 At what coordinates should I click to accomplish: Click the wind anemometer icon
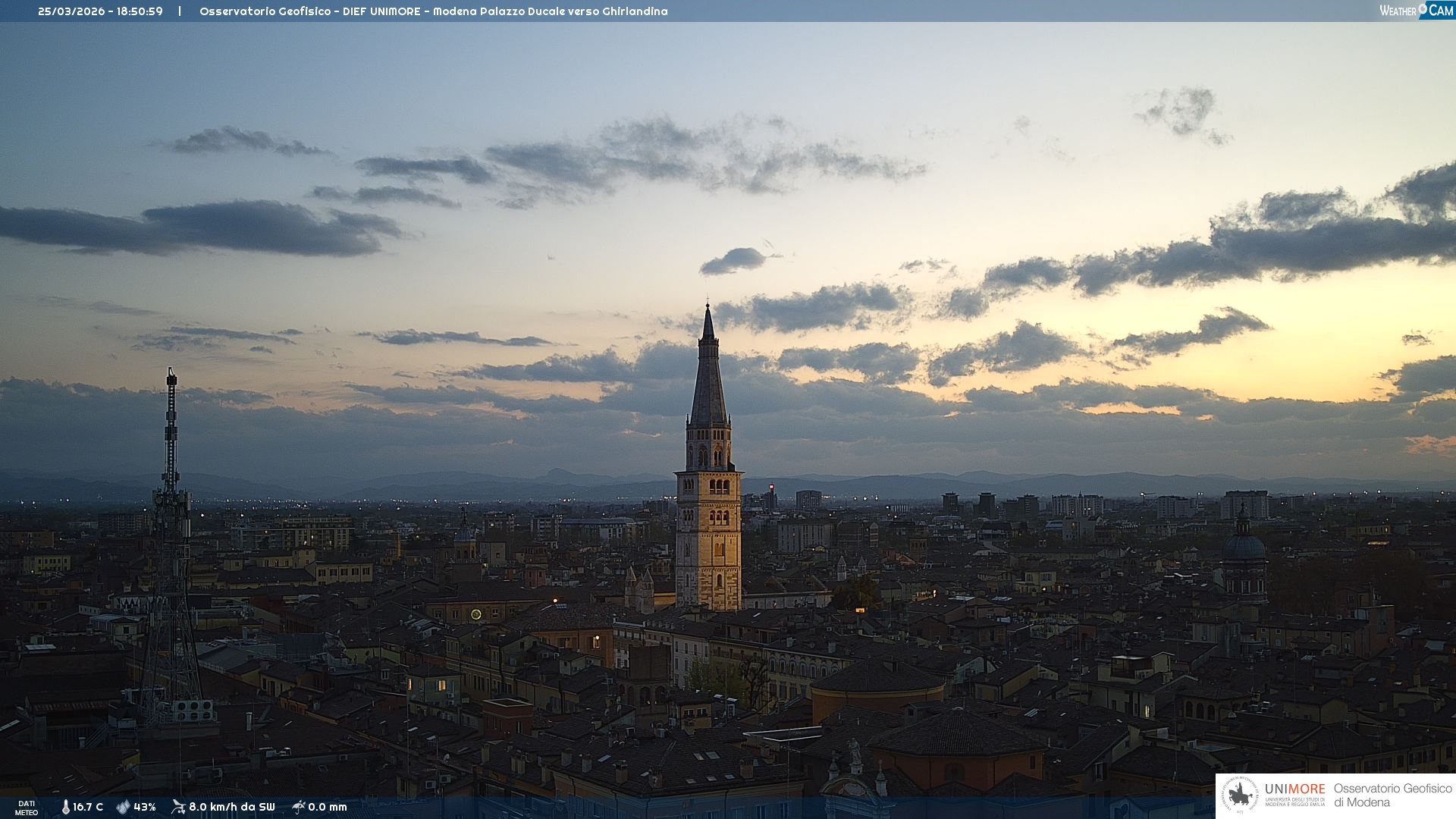click(x=178, y=807)
